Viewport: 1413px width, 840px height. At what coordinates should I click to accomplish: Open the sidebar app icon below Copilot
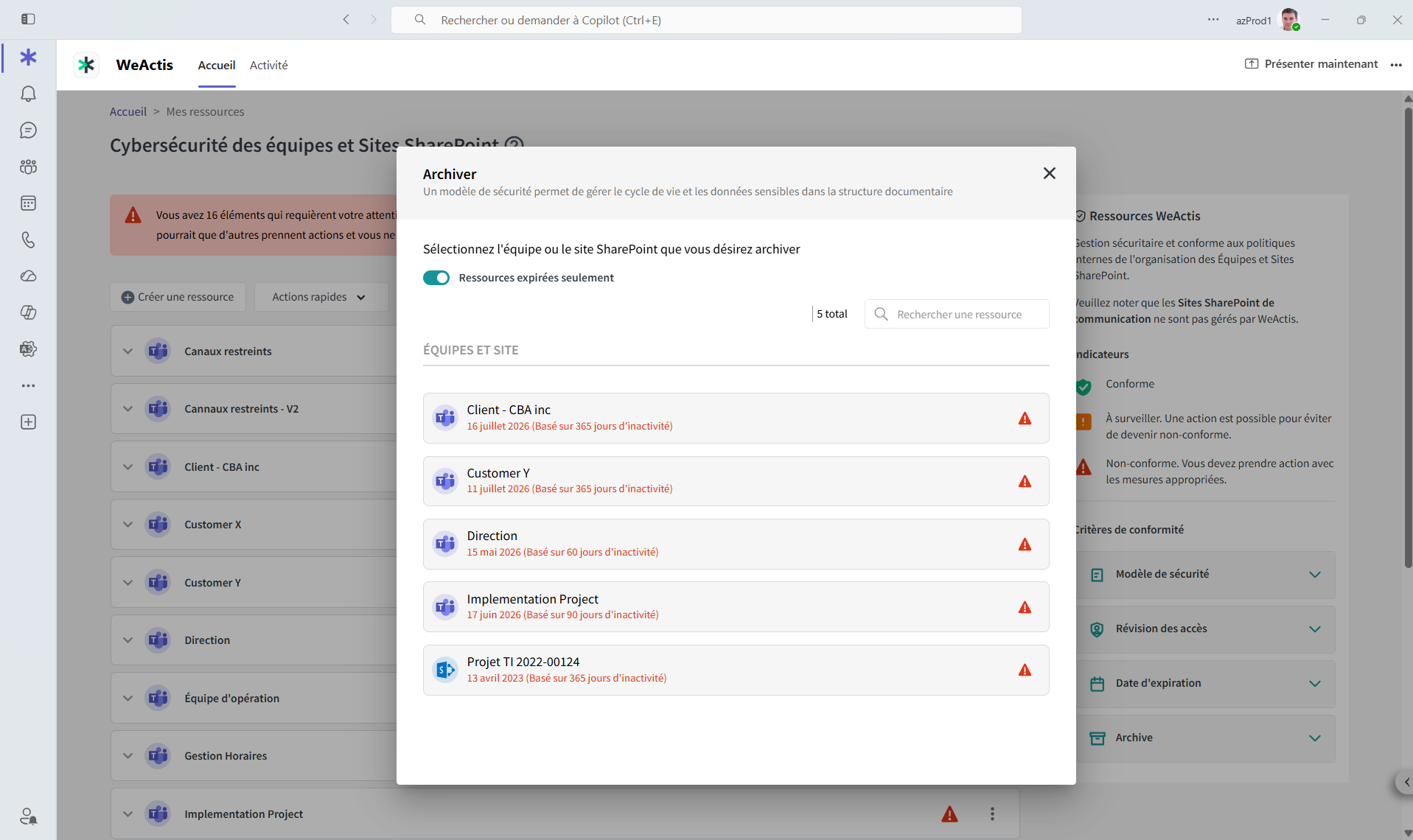[28, 349]
